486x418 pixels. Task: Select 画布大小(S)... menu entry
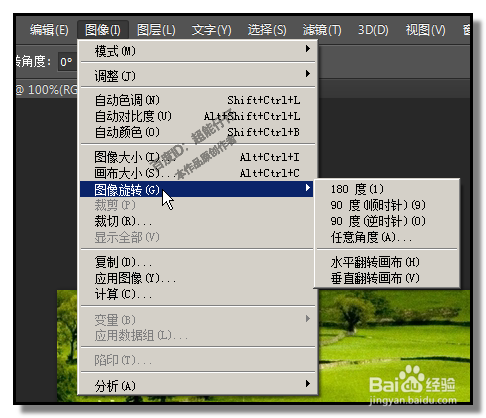tap(197, 173)
